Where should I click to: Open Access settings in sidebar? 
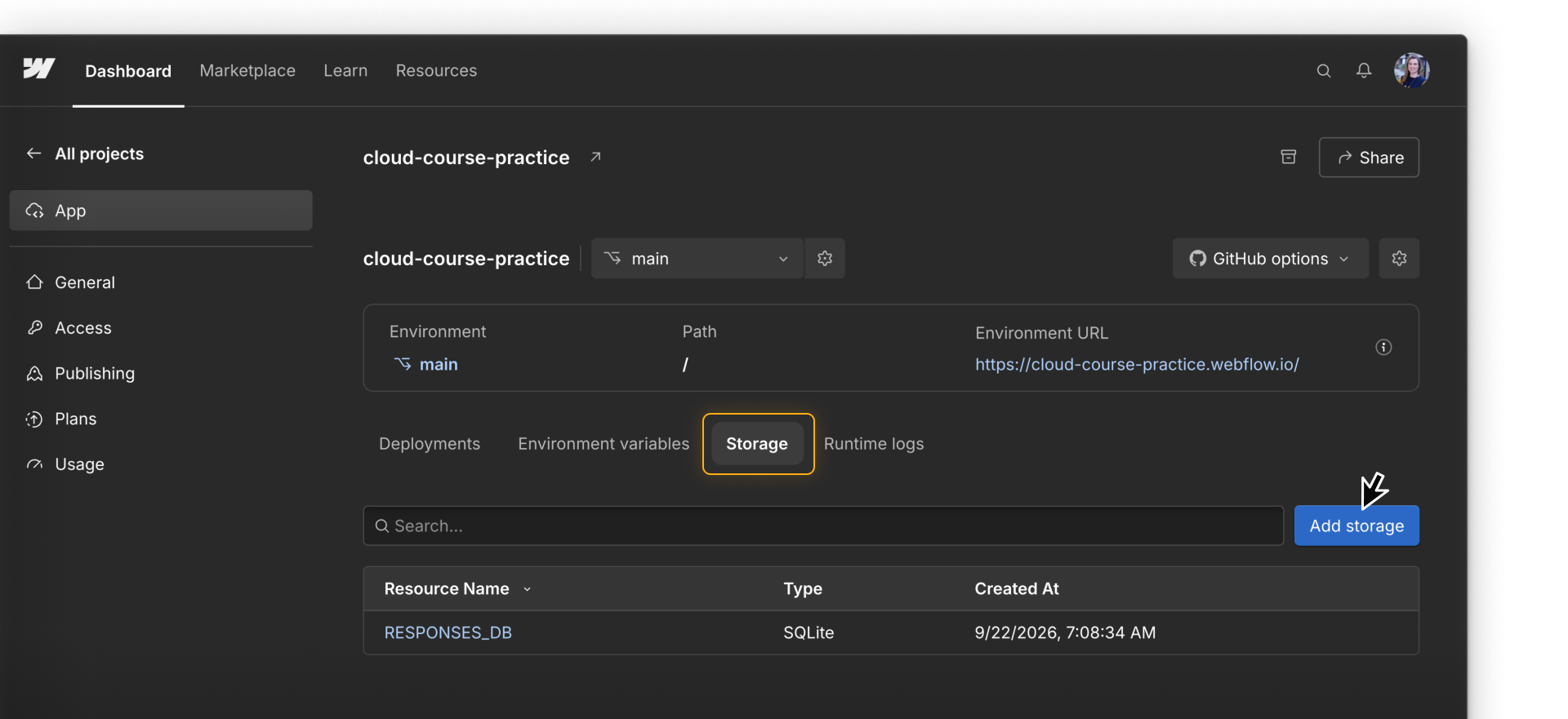coord(69,328)
